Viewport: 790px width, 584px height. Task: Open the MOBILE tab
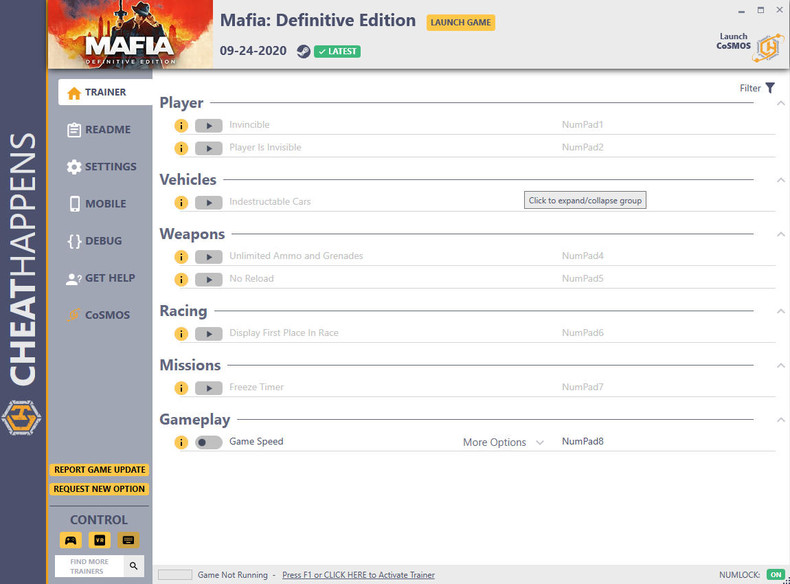(x=98, y=204)
